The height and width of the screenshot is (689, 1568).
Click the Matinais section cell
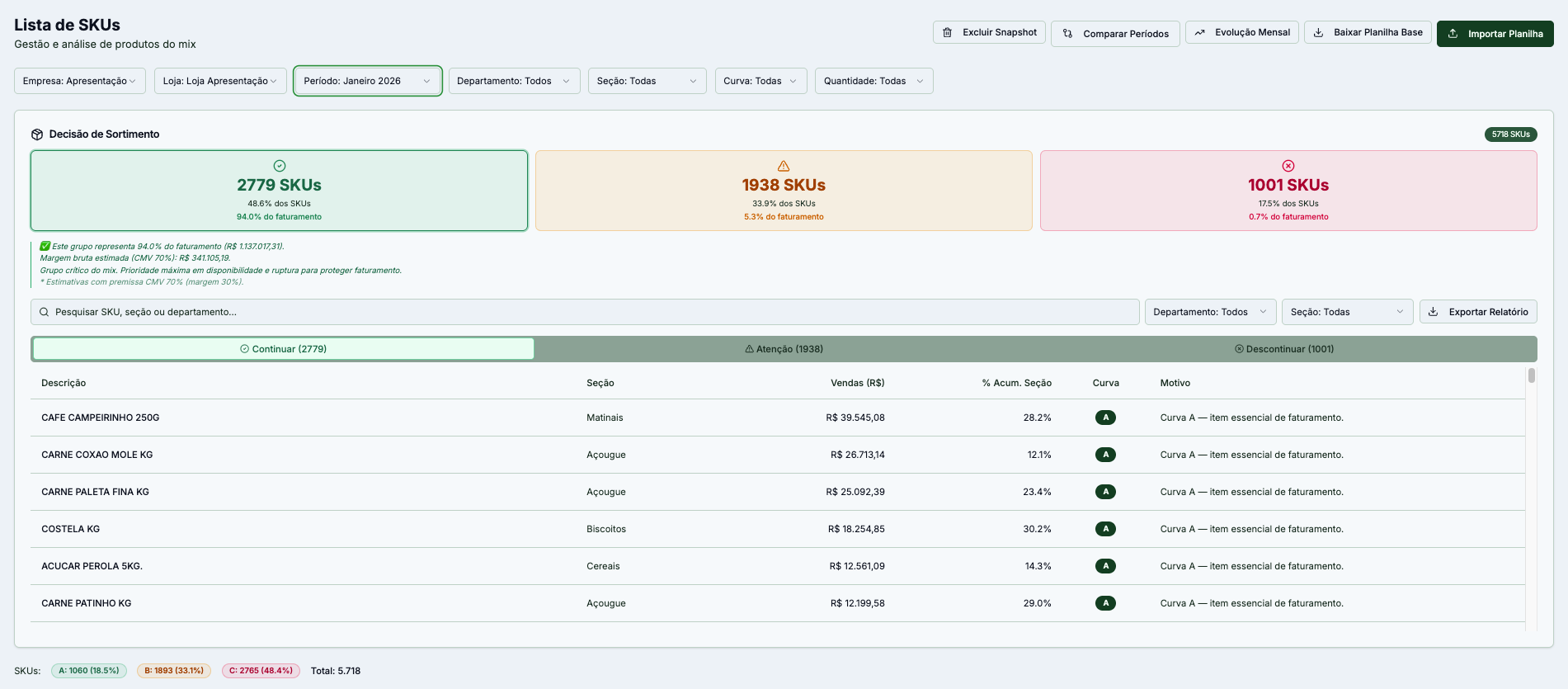[605, 418]
